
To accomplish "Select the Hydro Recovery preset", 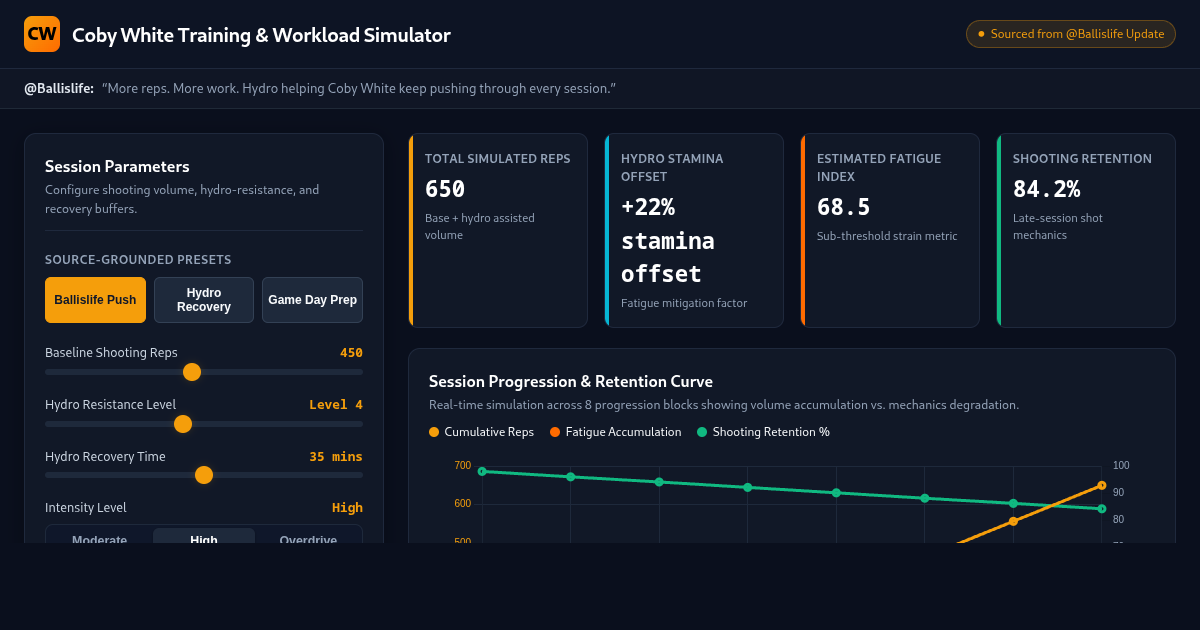I will coord(204,300).
